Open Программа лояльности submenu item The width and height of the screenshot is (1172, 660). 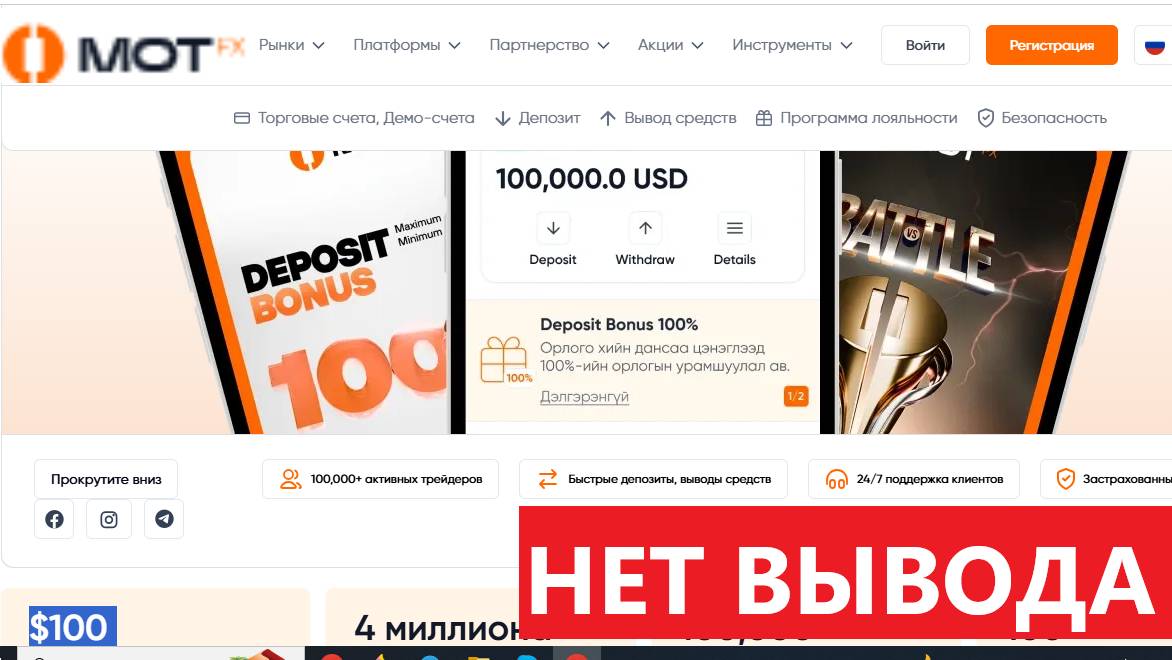point(857,118)
